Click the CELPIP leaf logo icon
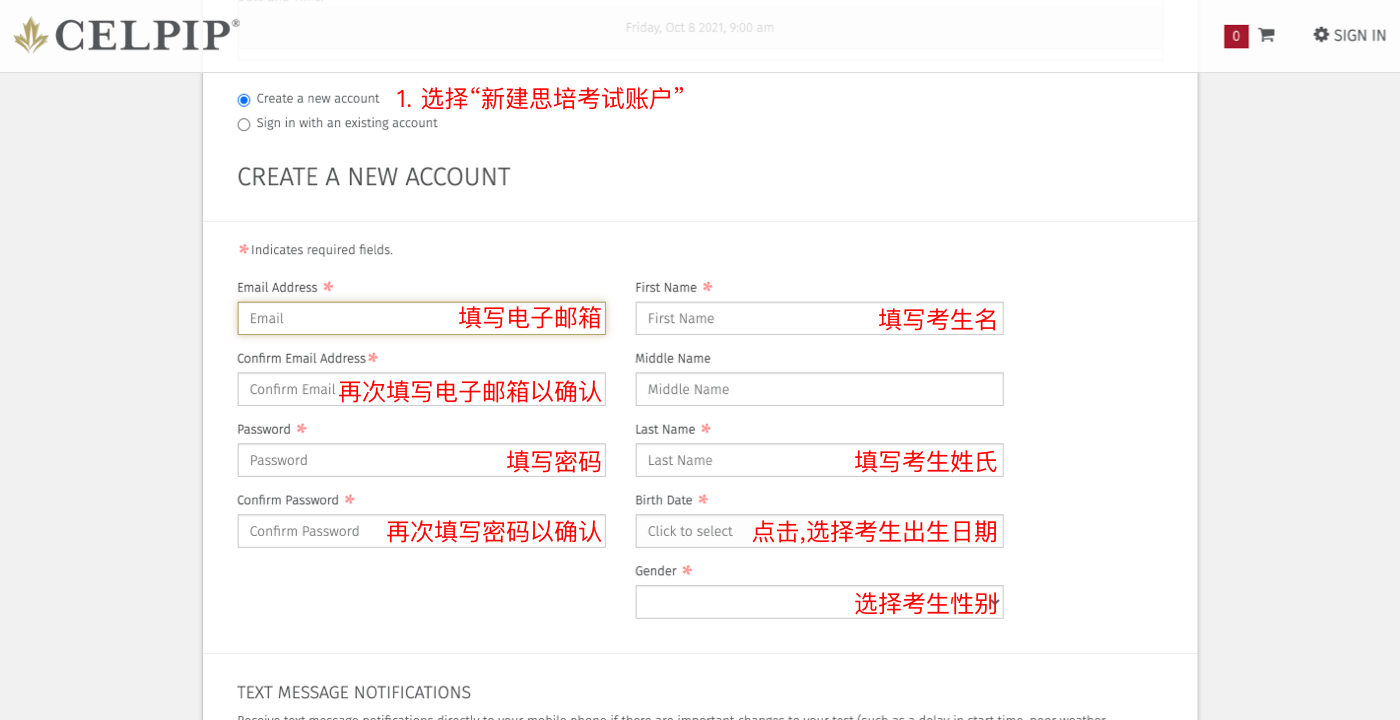Screen dimensions: 1400x720 click(x=30, y=35)
